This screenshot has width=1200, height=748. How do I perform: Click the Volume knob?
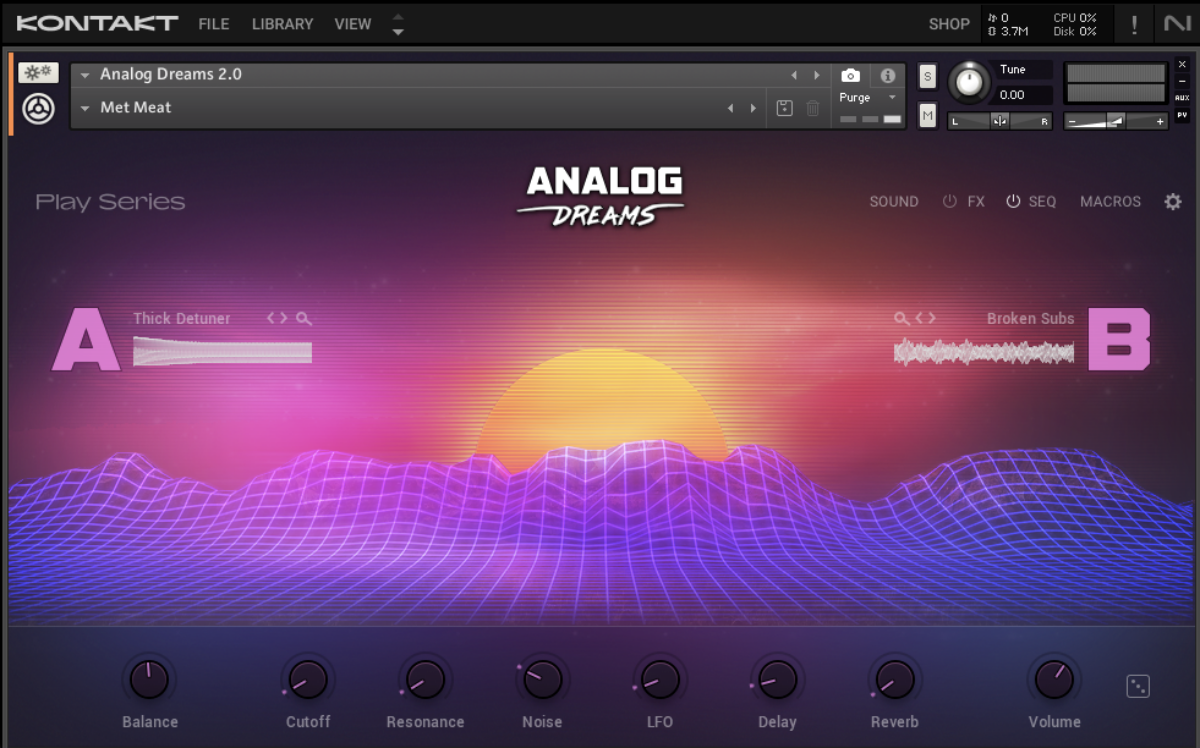1054,680
